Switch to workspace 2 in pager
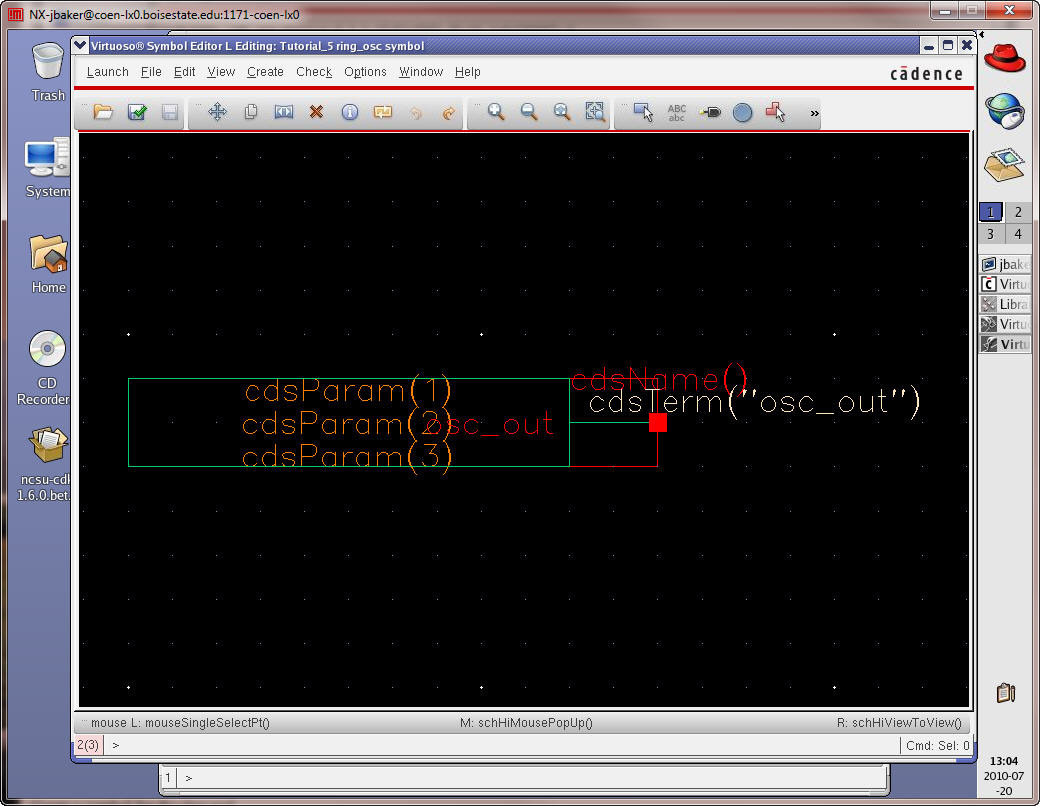Viewport: 1040px width, 806px height. (x=1018, y=212)
